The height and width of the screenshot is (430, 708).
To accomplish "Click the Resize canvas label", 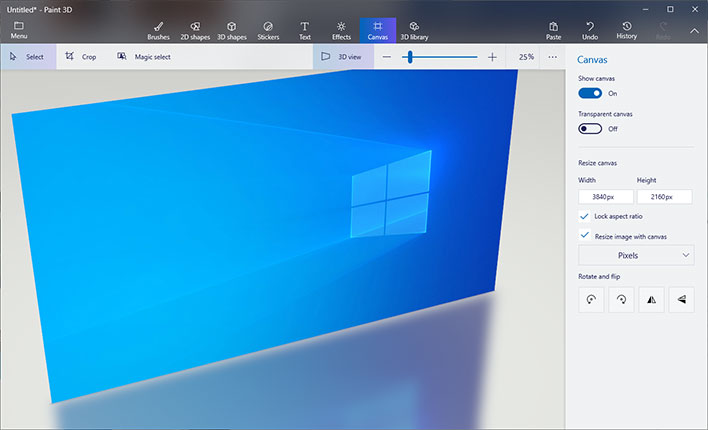I will tap(597, 163).
